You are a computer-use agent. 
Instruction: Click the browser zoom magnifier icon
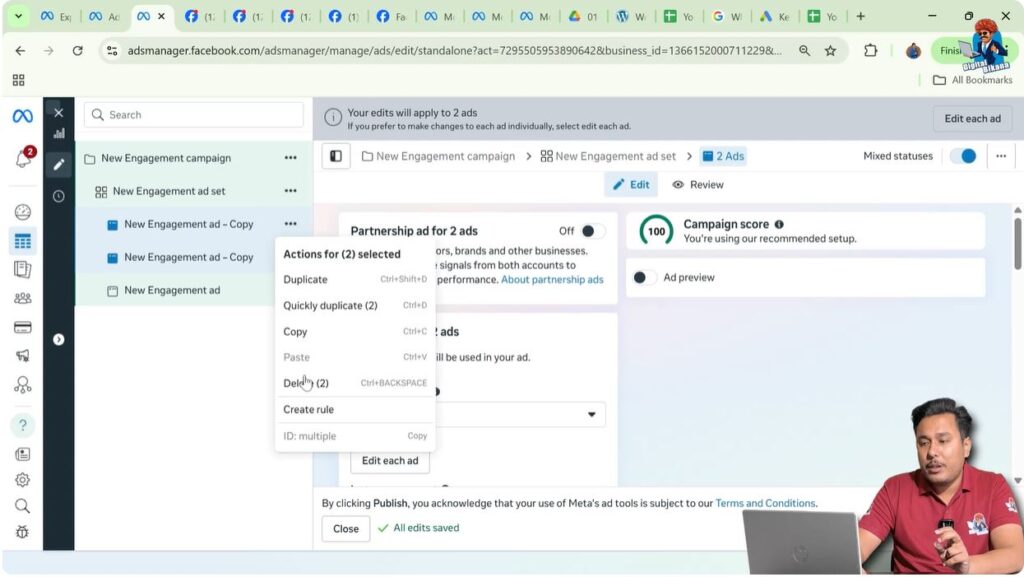tap(804, 50)
